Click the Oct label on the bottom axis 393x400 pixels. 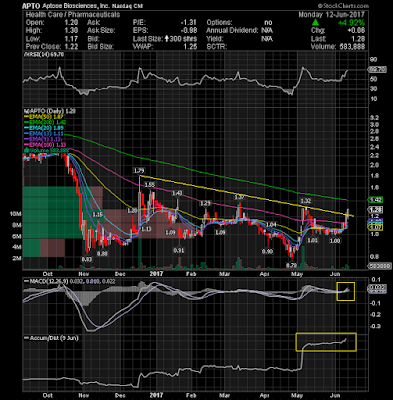tap(48, 396)
